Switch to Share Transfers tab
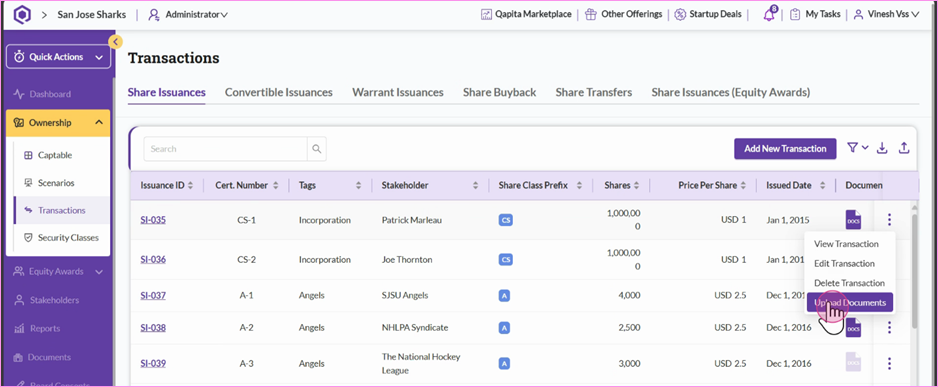This screenshot has width=938, height=387. pos(594,92)
